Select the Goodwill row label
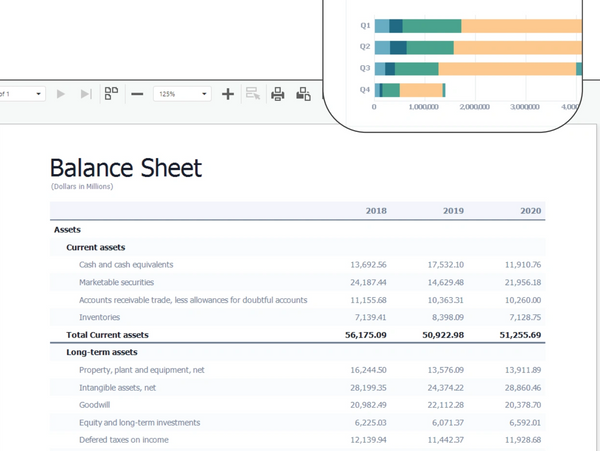Screen dimensions: 600x451 96,405
